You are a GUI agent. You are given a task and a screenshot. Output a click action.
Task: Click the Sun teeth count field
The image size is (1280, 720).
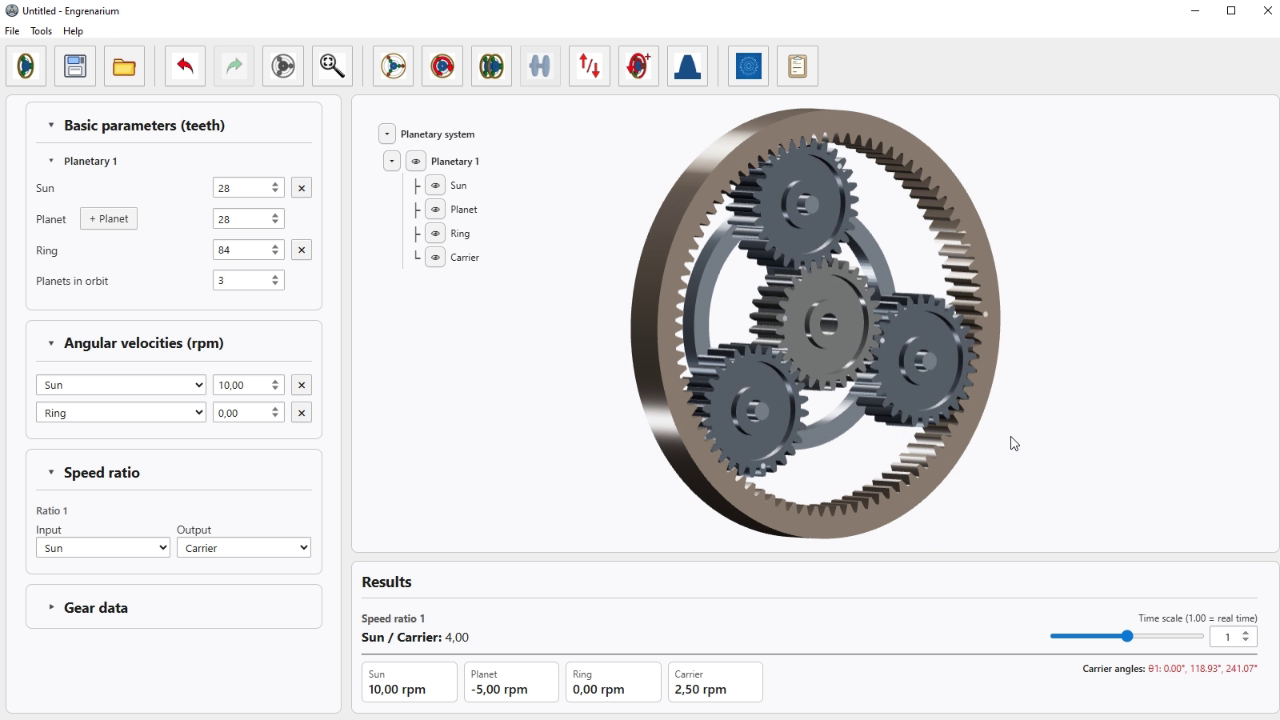(248, 188)
